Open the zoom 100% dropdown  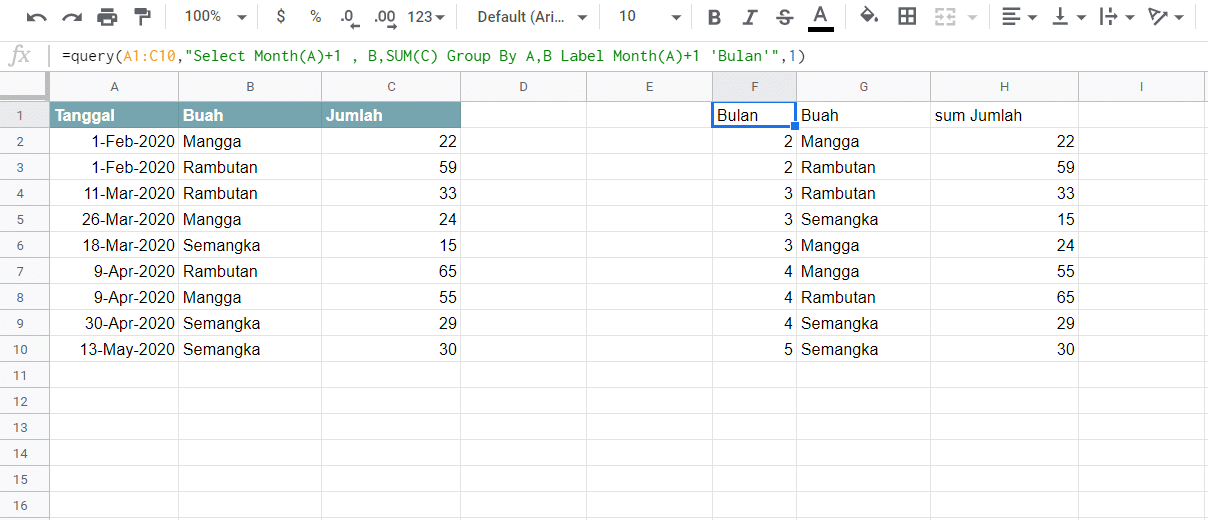214,17
